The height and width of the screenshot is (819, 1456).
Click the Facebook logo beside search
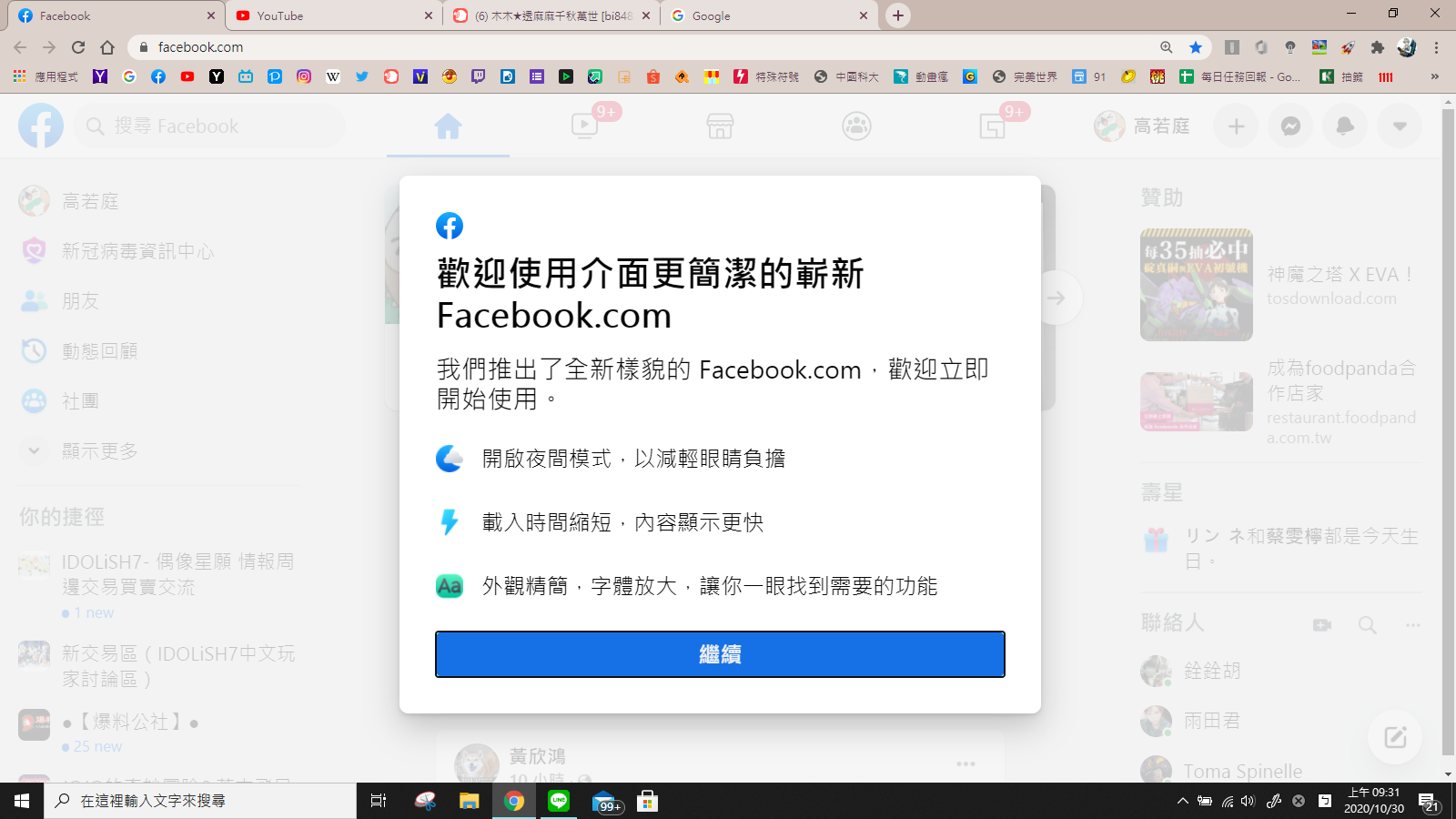pyautogui.click(x=41, y=126)
